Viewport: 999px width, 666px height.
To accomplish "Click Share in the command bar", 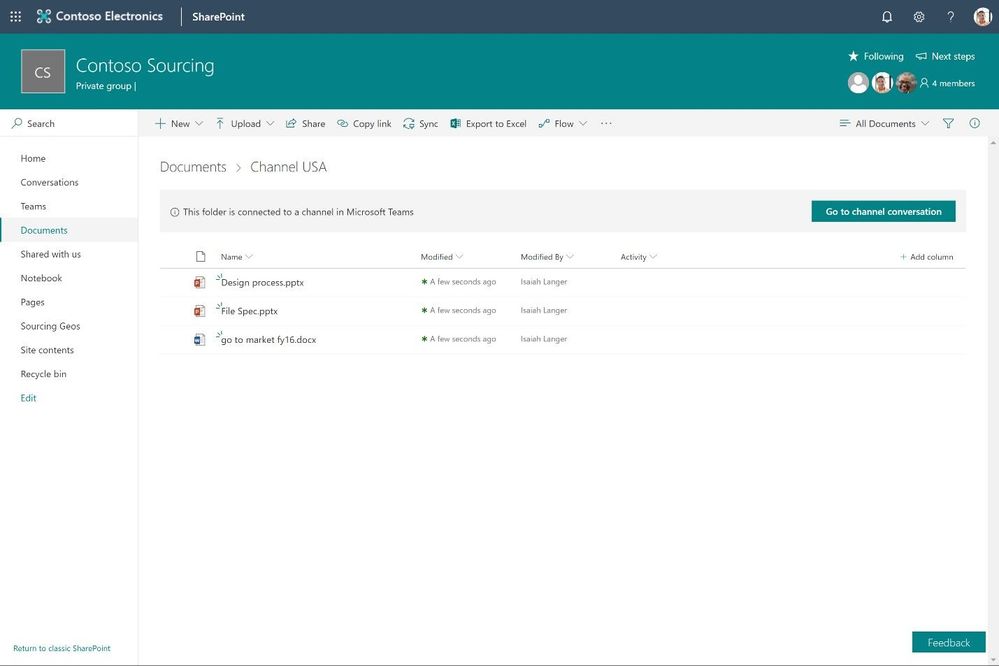I will click(305, 124).
